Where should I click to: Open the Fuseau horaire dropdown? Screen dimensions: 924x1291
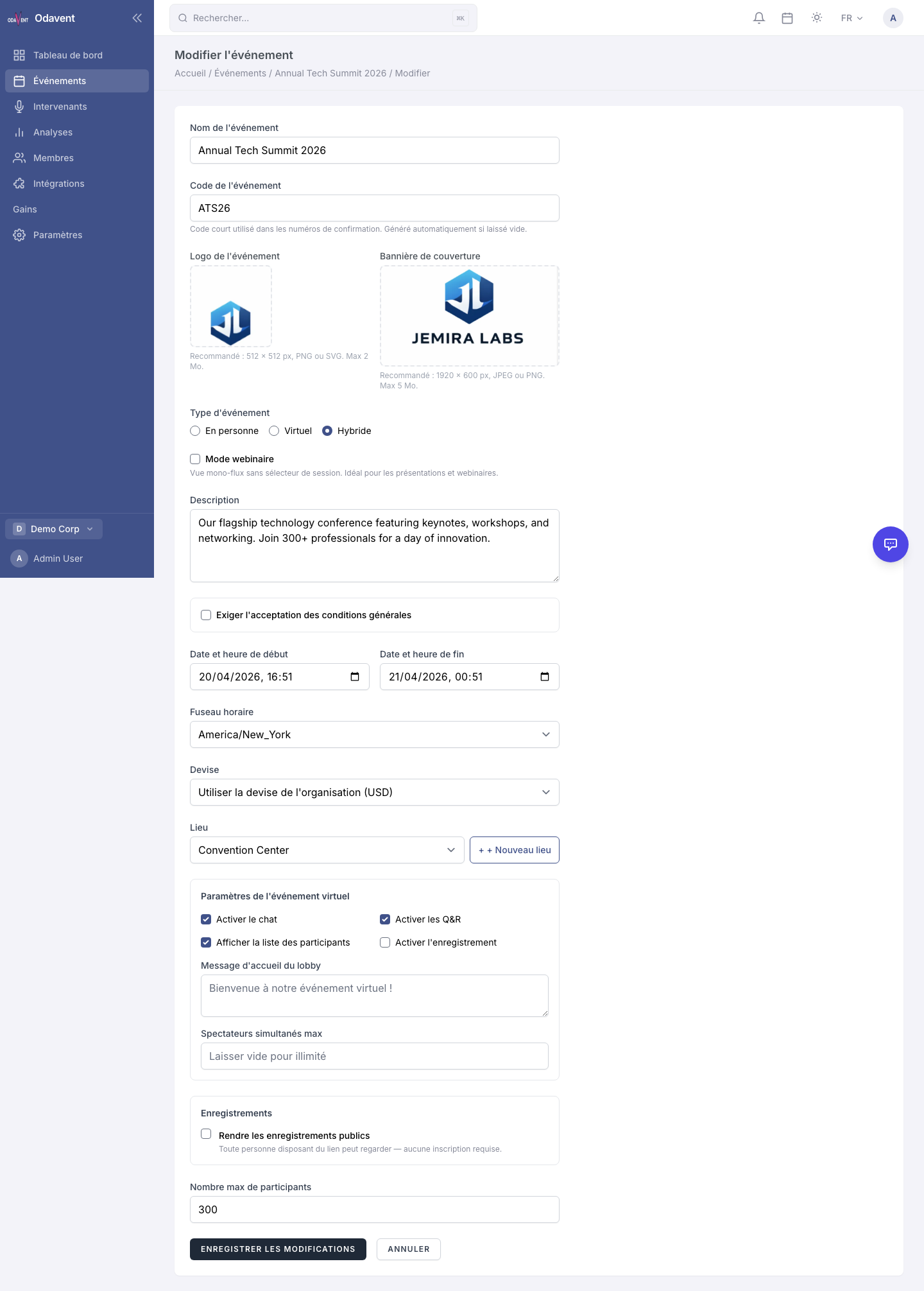[375, 734]
